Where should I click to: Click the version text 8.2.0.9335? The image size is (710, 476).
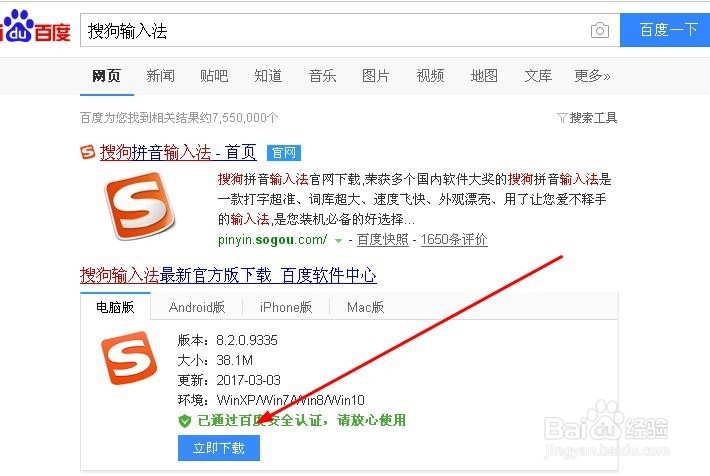tap(247, 340)
